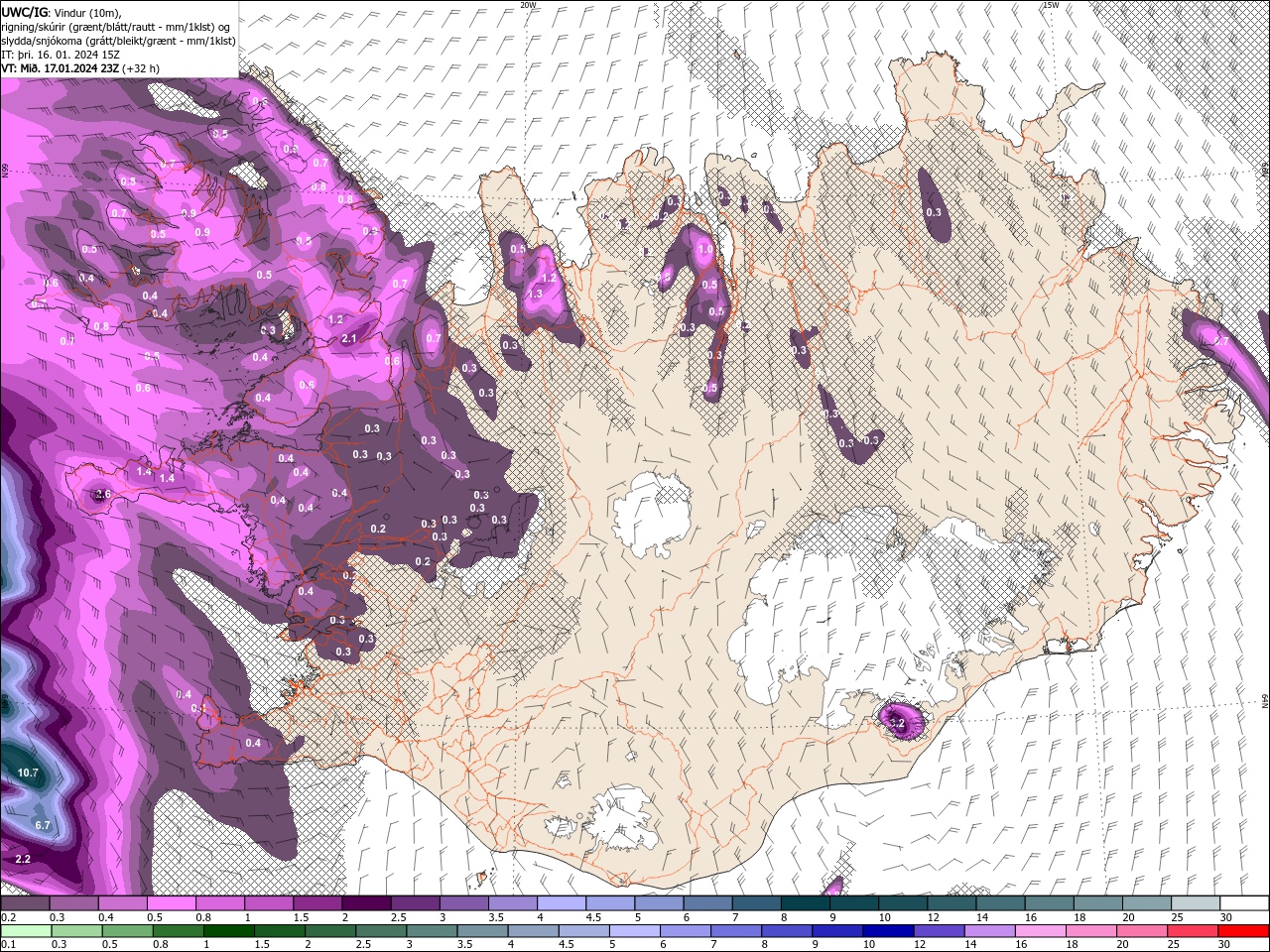Pick the bright pink 0.5 swatch in top legend
This screenshot has width=1270, height=952.
[x=171, y=903]
